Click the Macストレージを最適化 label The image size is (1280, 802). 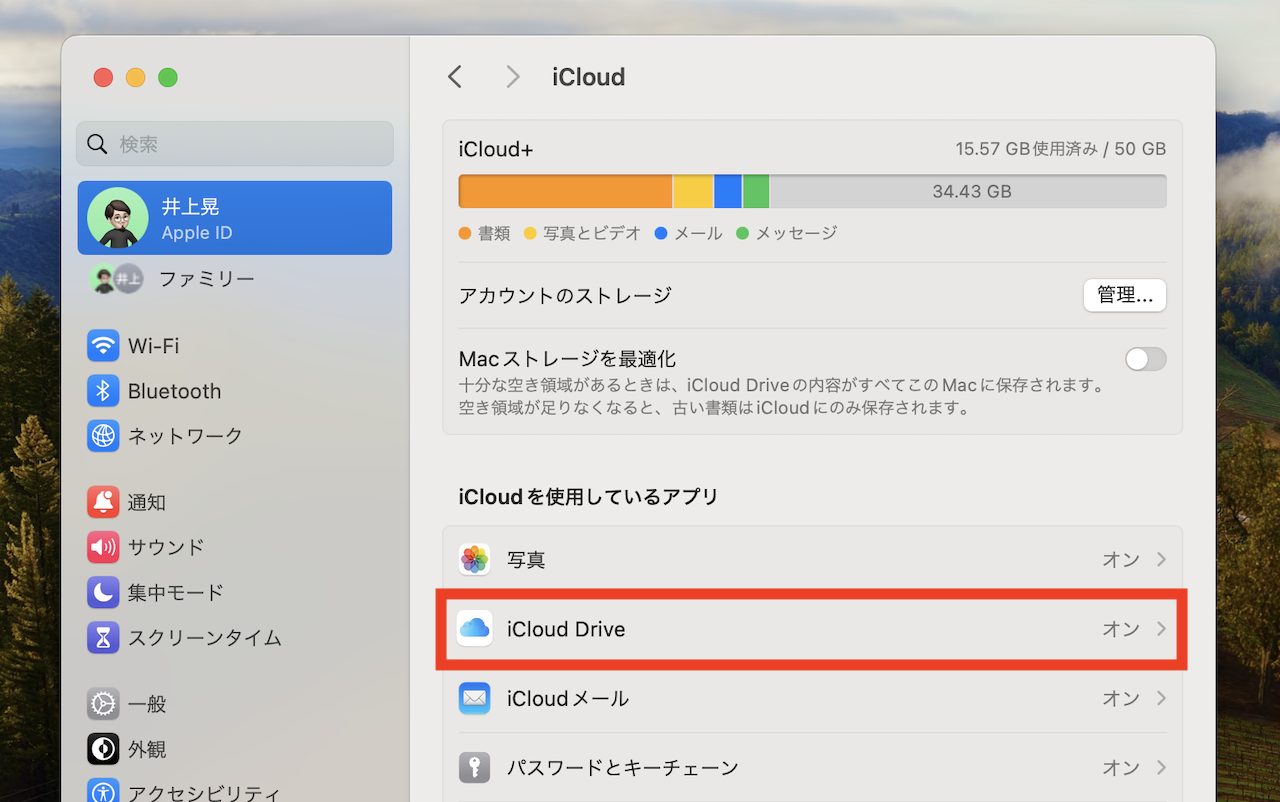click(x=568, y=359)
